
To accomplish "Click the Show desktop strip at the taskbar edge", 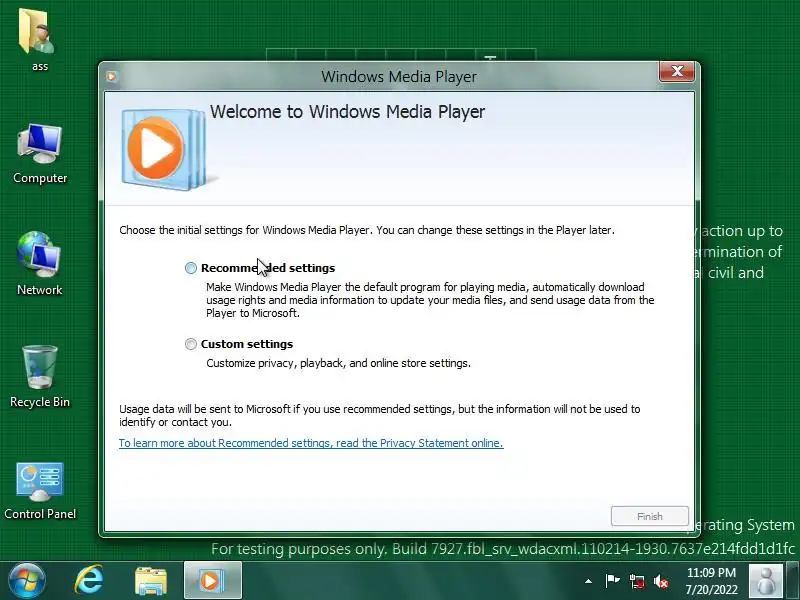I will [792, 581].
